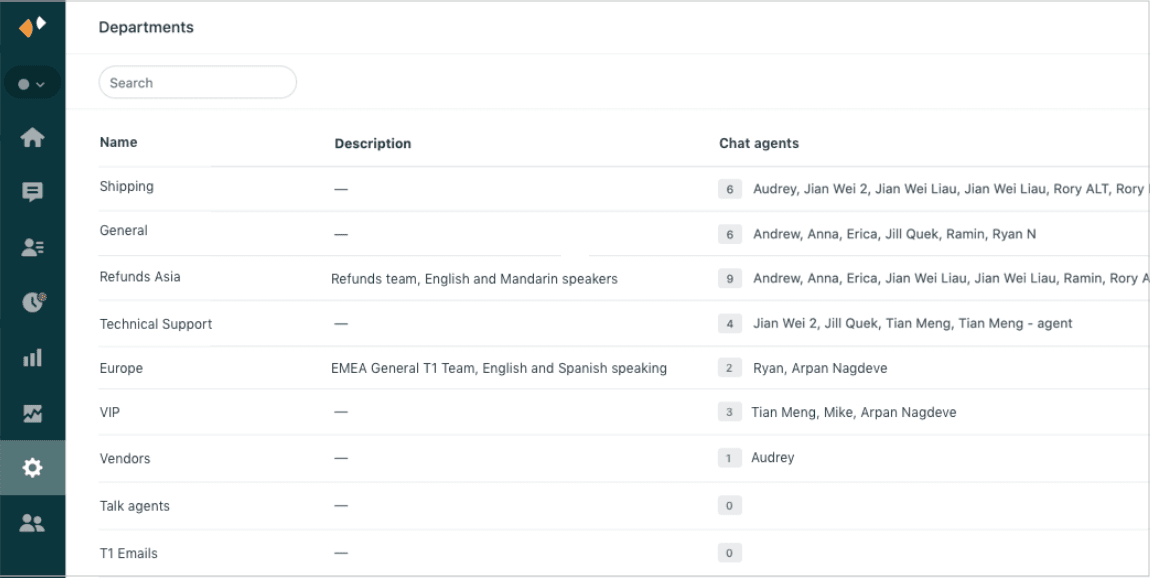The width and height of the screenshot is (1150, 578).
Task: Open the agent status dropdown
Action: [31, 82]
